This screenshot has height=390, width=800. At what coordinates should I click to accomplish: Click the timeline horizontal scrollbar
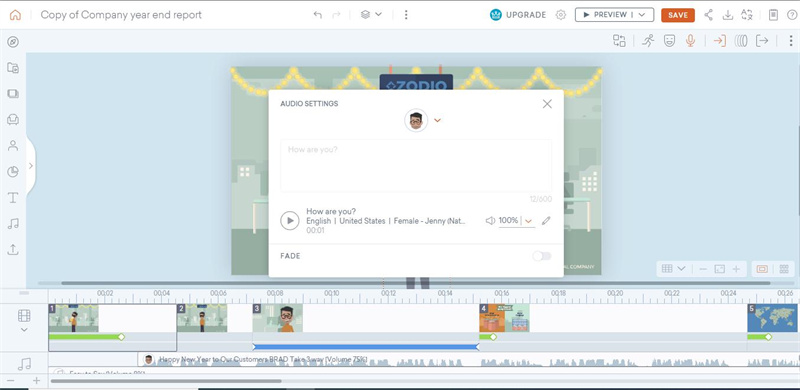pyautogui.click(x=166, y=381)
